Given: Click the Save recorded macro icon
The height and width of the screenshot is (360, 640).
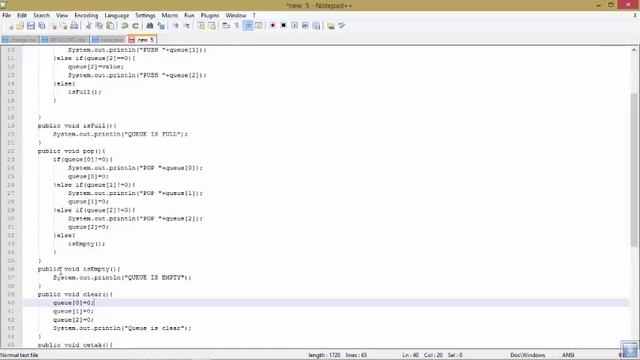Looking at the screenshot, I should [x=316, y=26].
